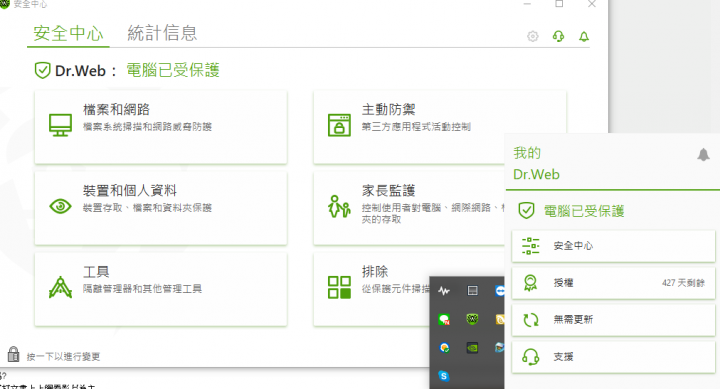Image resolution: width=720 pixels, height=389 pixels.
Task: Open the 家長監護 parental control card
Action: coord(409,208)
